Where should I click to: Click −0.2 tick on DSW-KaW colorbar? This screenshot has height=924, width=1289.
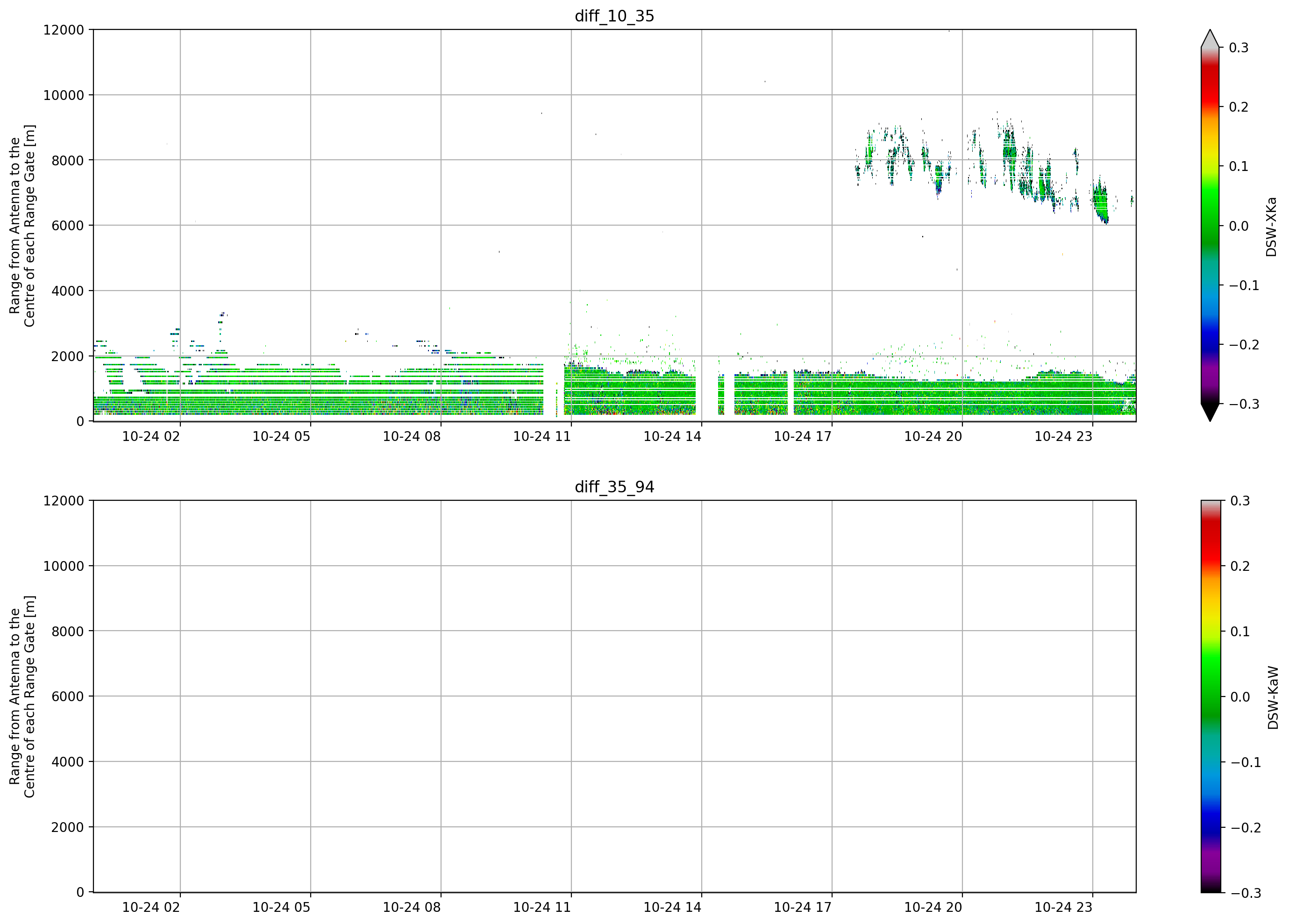1245,827
